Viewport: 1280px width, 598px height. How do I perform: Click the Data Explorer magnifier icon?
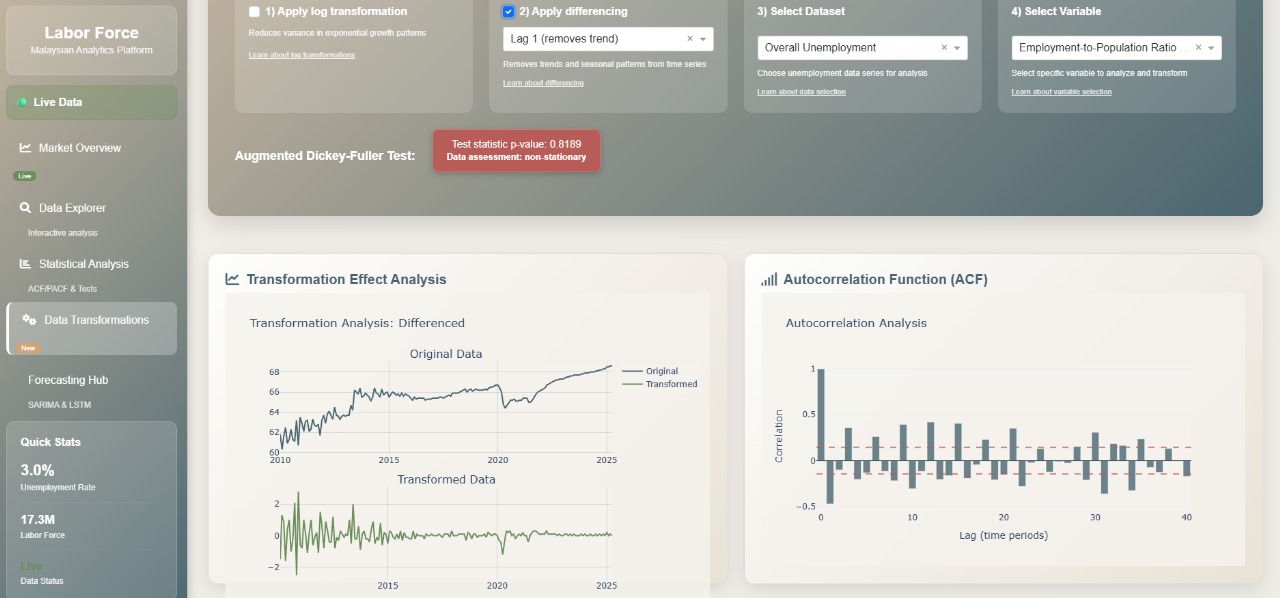25,208
